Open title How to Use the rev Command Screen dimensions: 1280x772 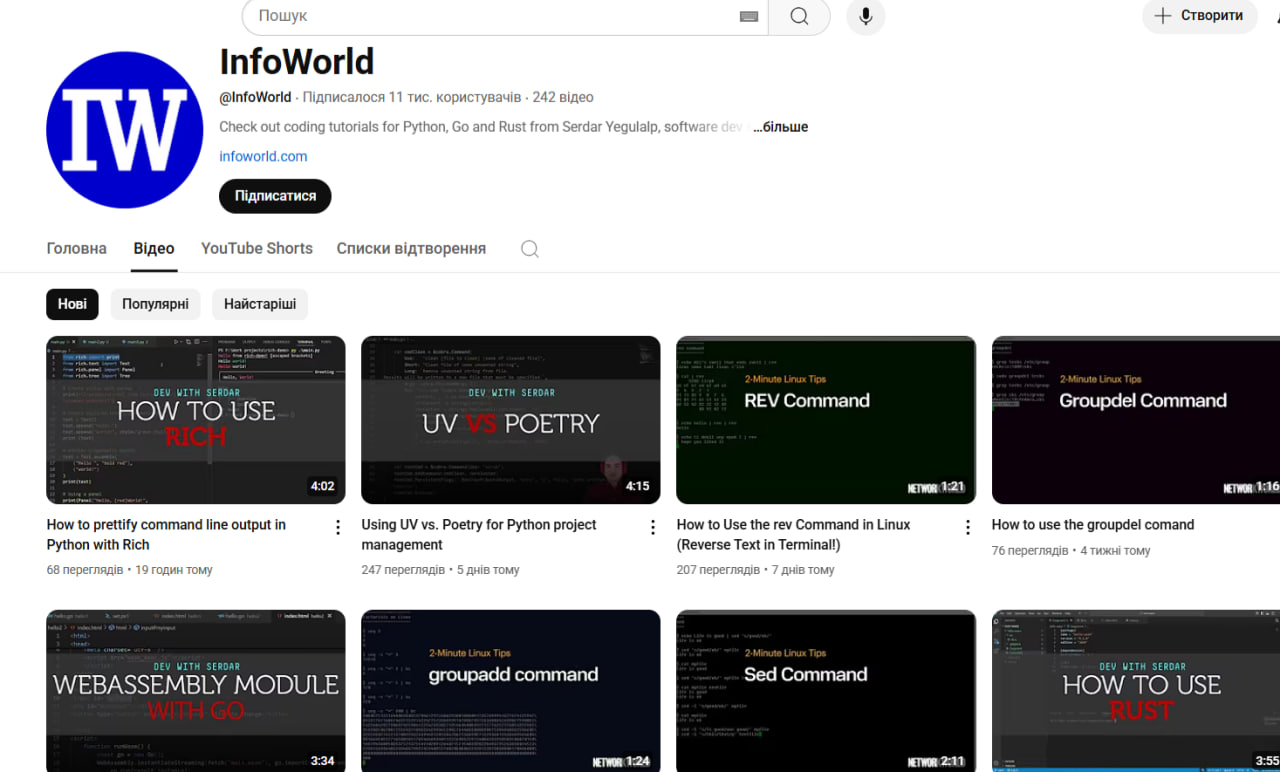(x=793, y=534)
